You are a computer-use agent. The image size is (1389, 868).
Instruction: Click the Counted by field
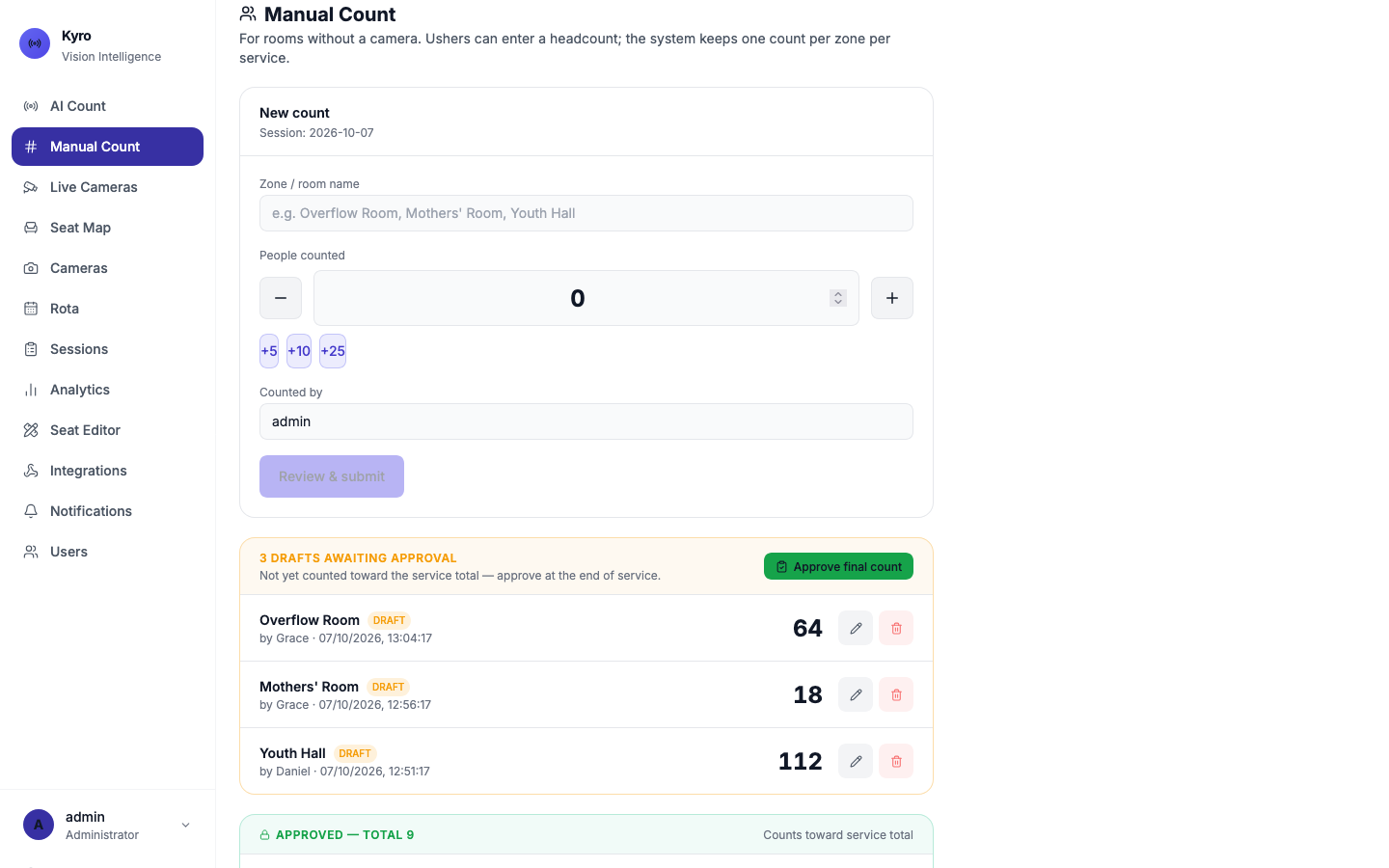pos(586,421)
